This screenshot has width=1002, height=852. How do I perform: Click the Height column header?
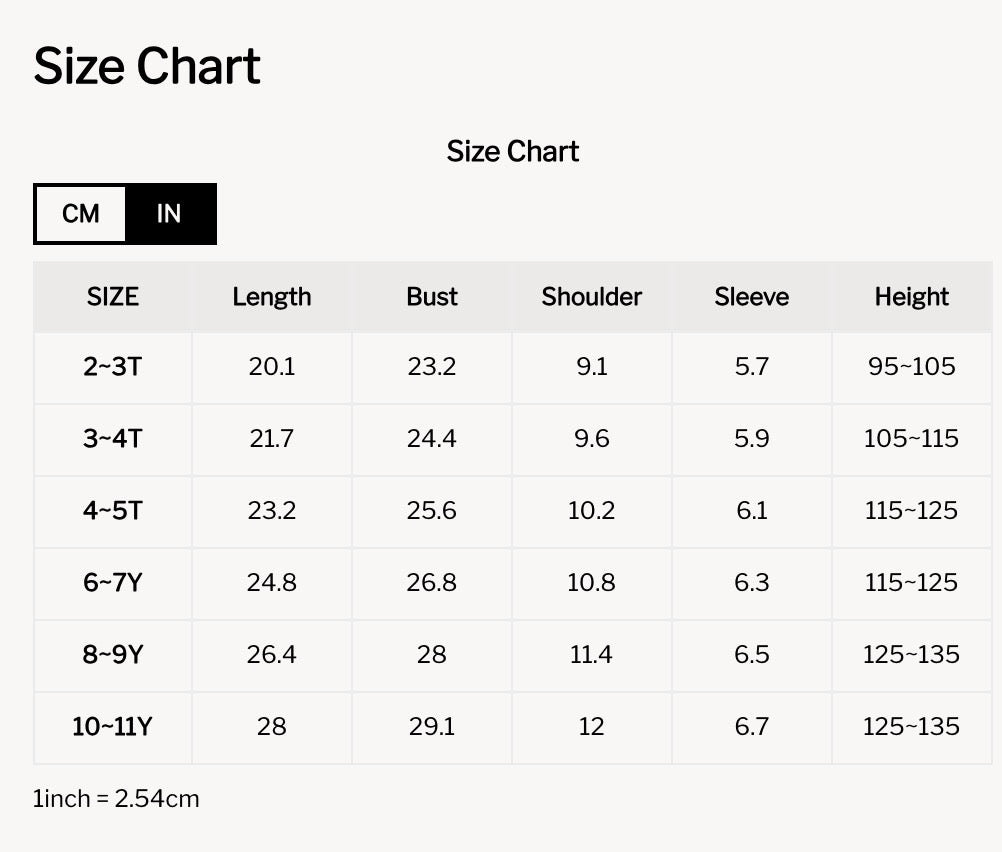[x=912, y=297]
